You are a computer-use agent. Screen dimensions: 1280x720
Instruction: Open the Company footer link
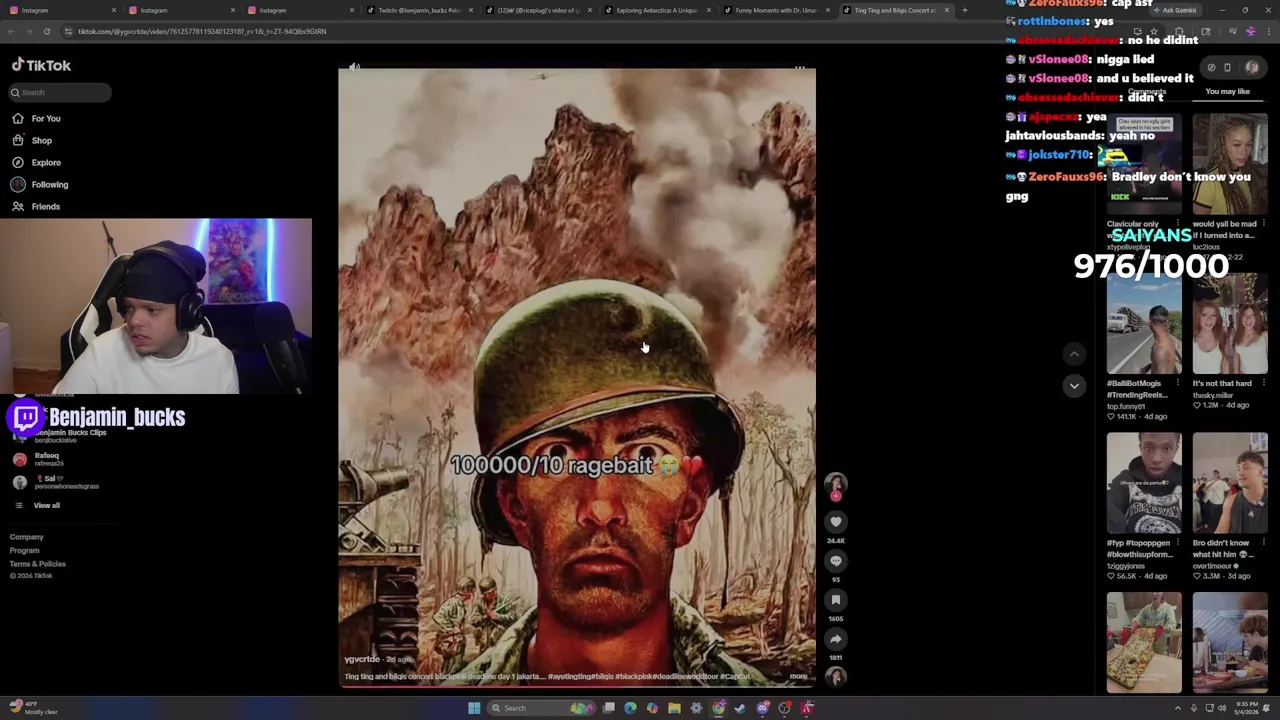pyautogui.click(x=27, y=537)
